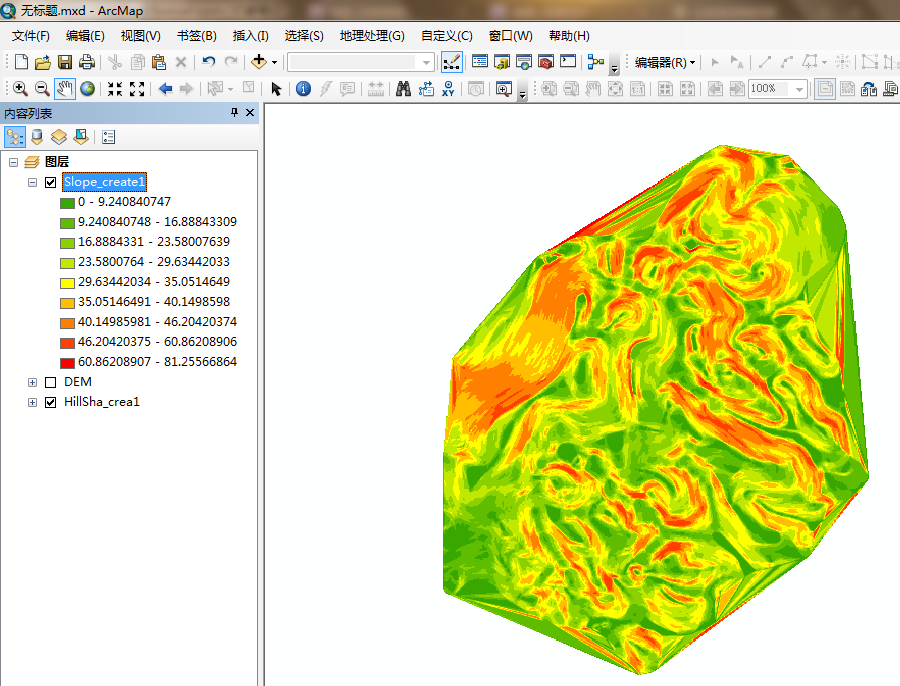This screenshot has width=900, height=686.
Task: Click the red 60.86–81.26 legend swatch
Action: click(67, 362)
